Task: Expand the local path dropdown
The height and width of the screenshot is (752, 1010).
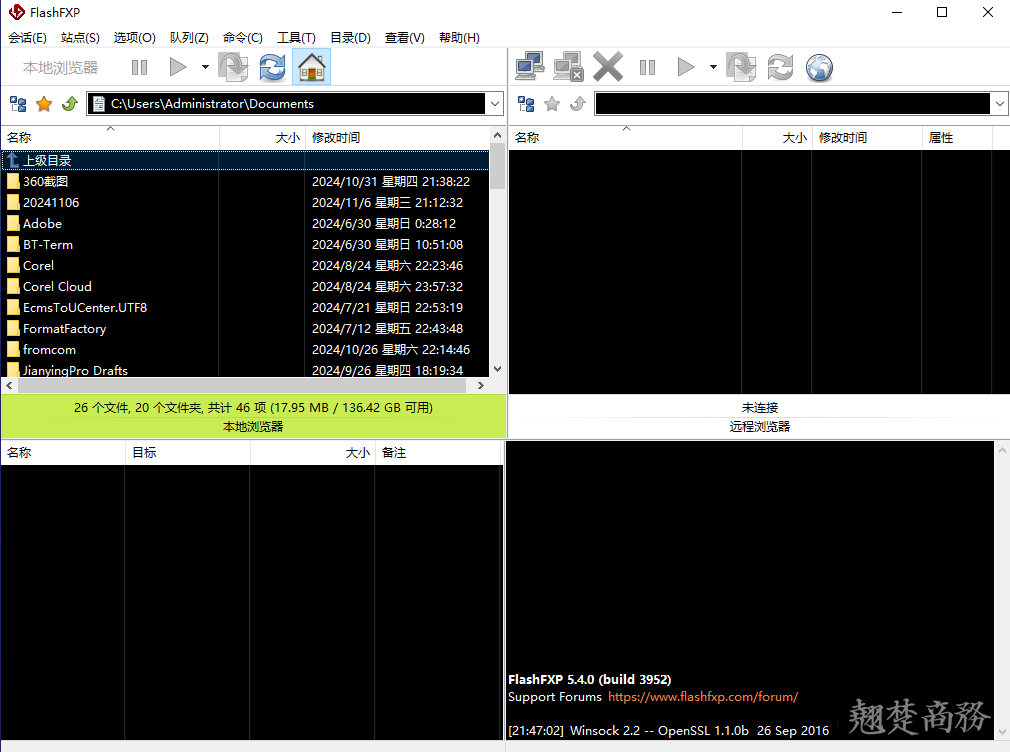Action: tap(495, 104)
